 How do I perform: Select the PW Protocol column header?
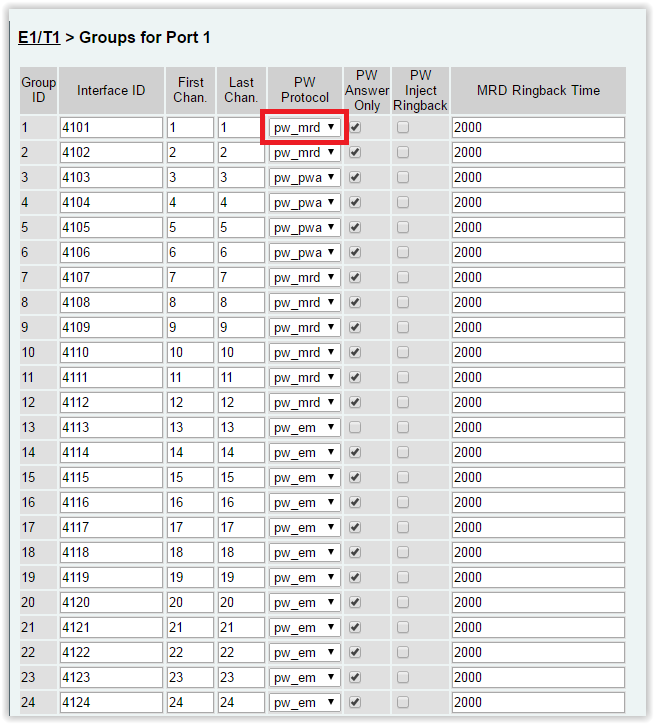pos(305,90)
